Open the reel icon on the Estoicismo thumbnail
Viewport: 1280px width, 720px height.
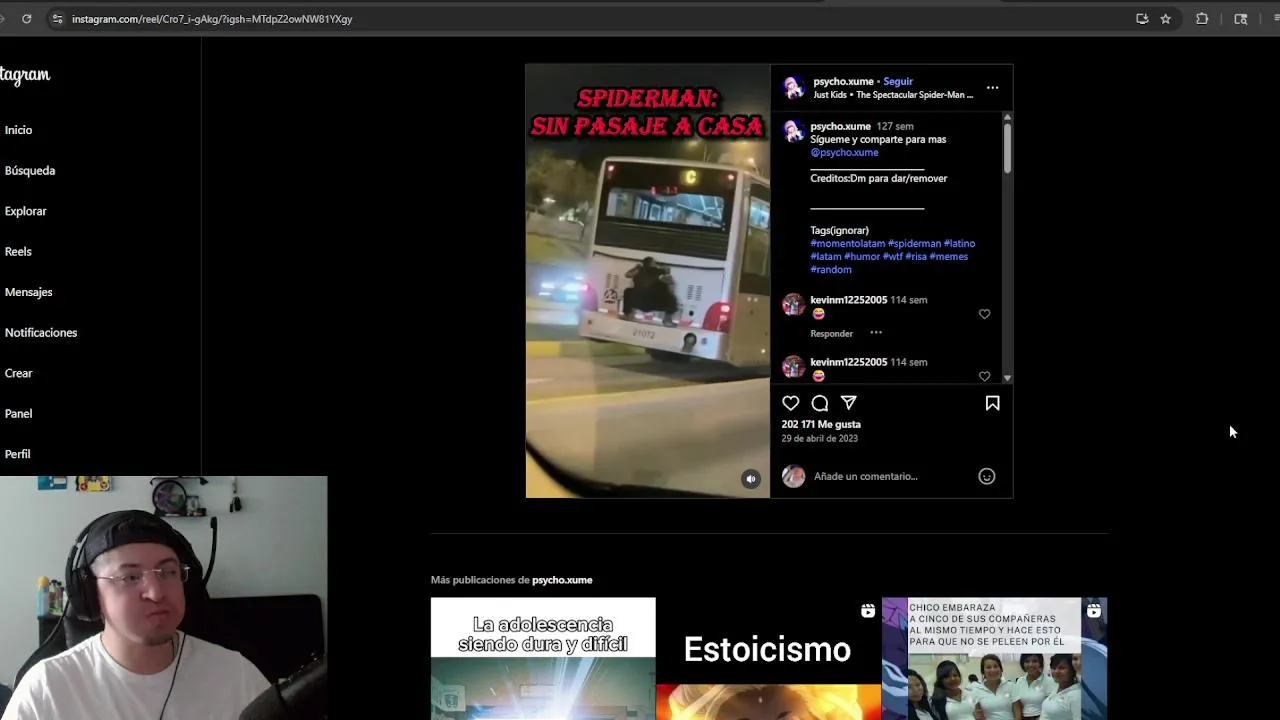click(868, 611)
